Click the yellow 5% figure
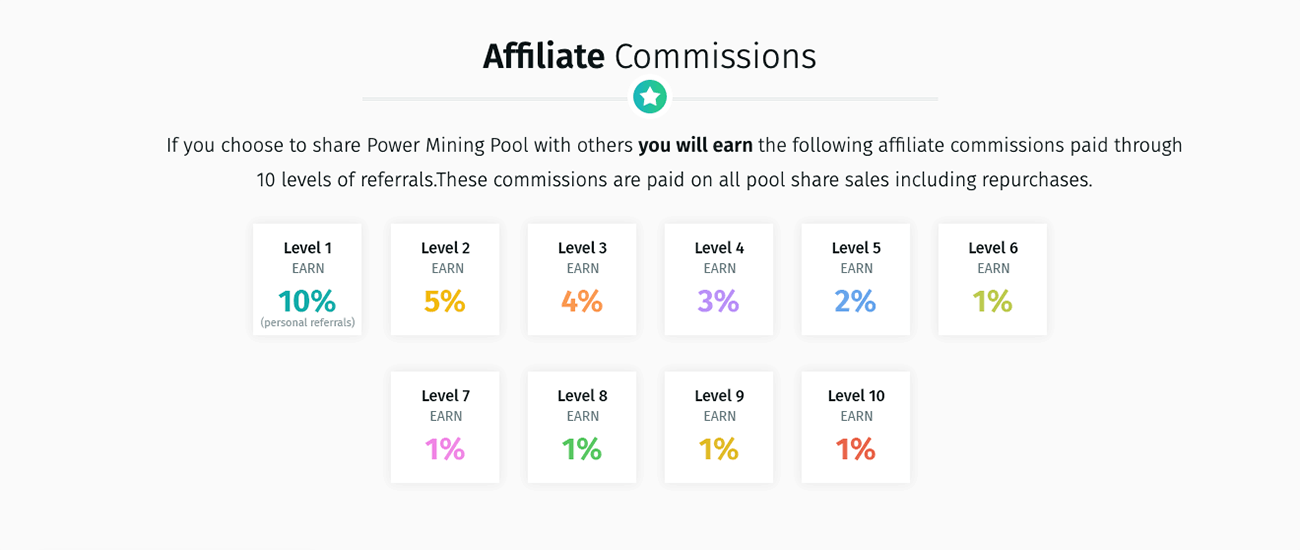 point(445,301)
